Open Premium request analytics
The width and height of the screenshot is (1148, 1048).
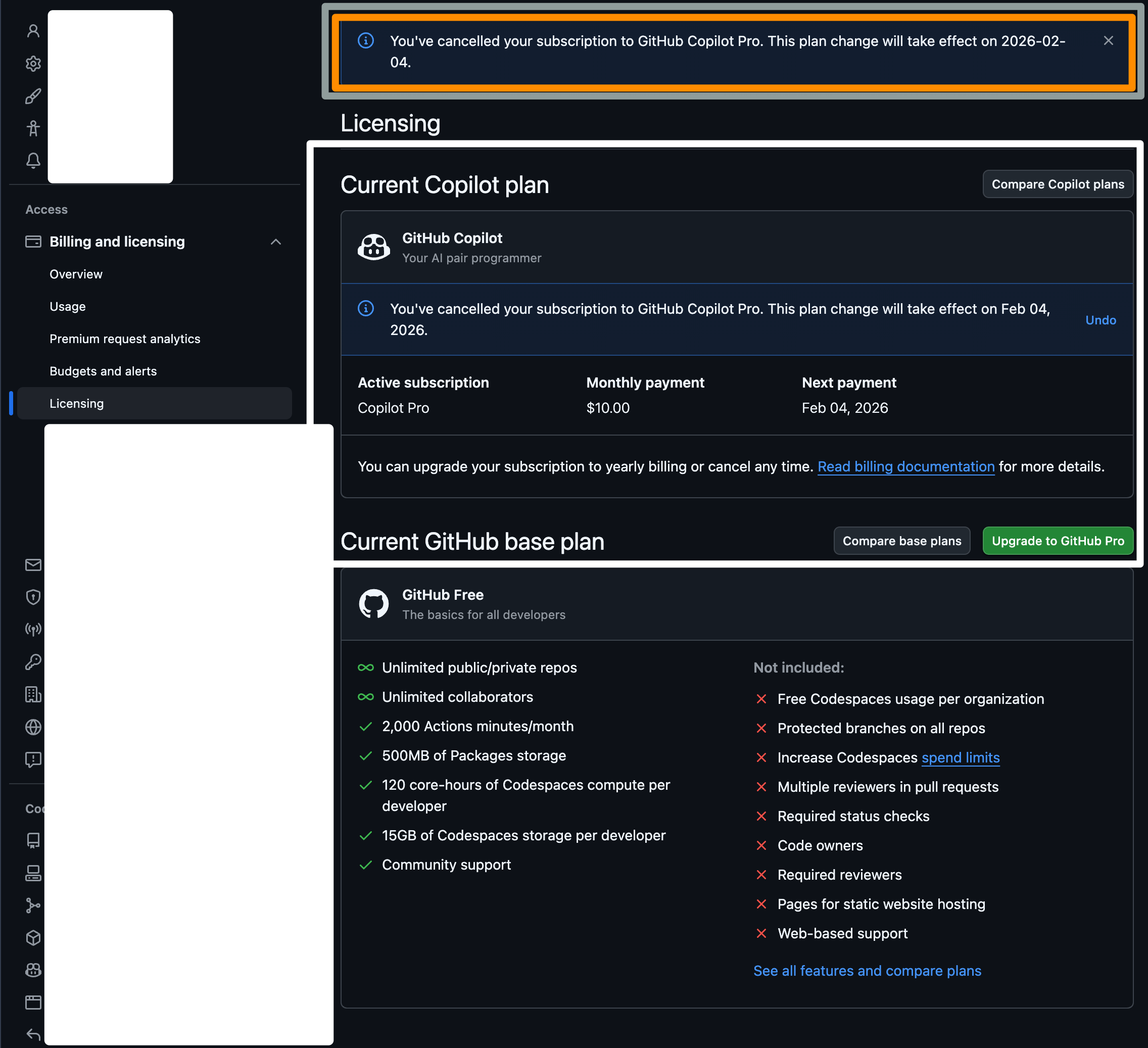125,339
